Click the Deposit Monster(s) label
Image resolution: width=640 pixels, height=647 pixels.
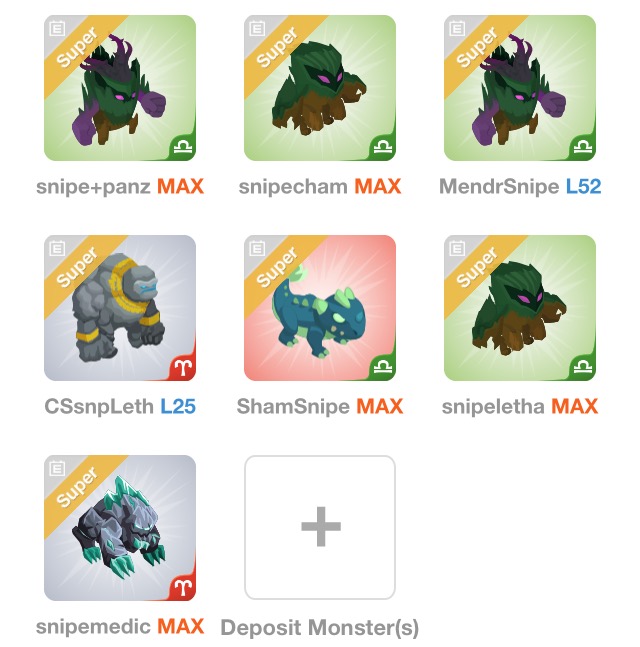tap(320, 628)
